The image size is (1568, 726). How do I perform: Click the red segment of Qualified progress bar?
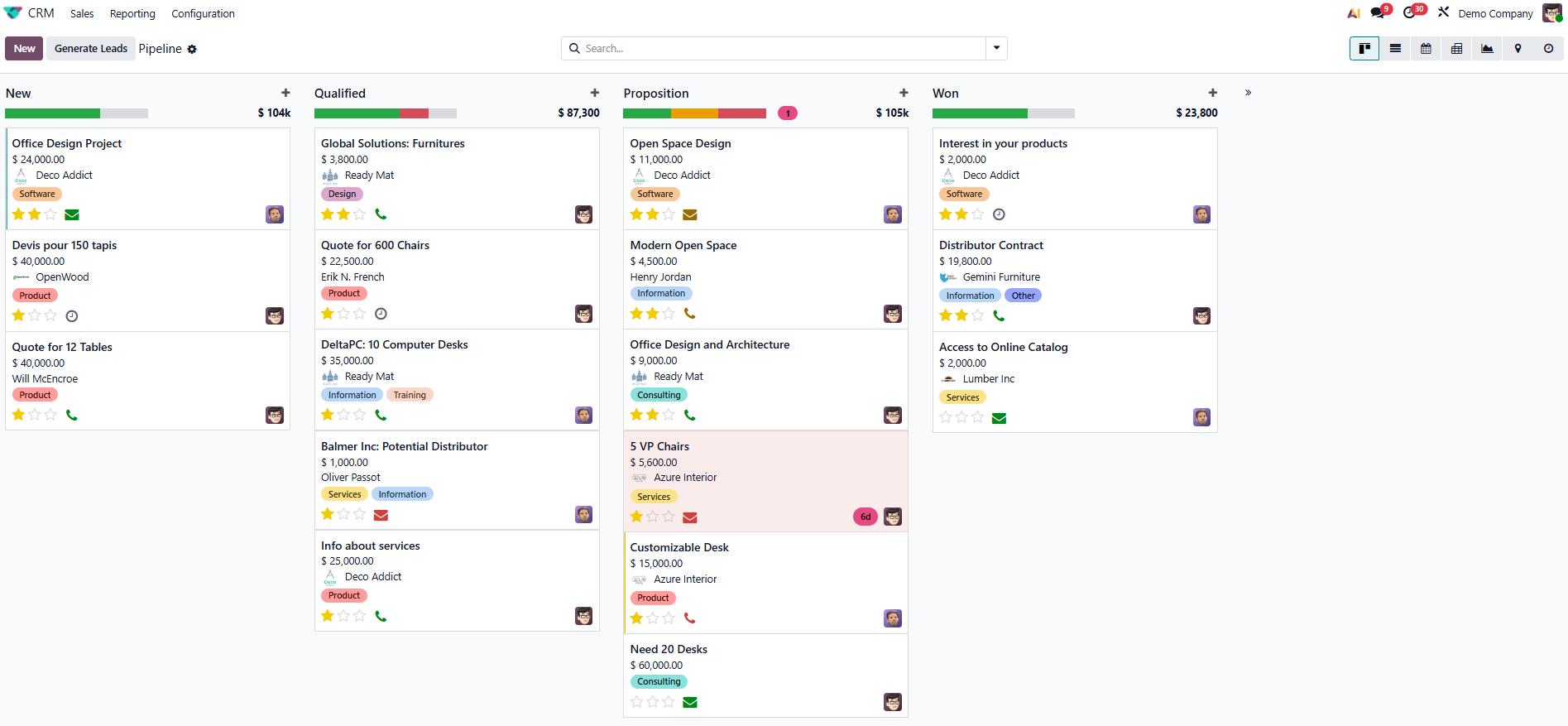(x=415, y=113)
